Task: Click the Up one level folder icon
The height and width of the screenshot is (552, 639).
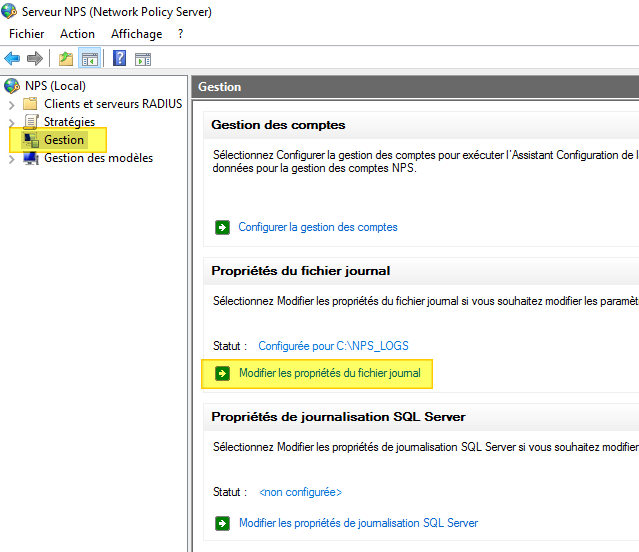Action: pos(66,59)
